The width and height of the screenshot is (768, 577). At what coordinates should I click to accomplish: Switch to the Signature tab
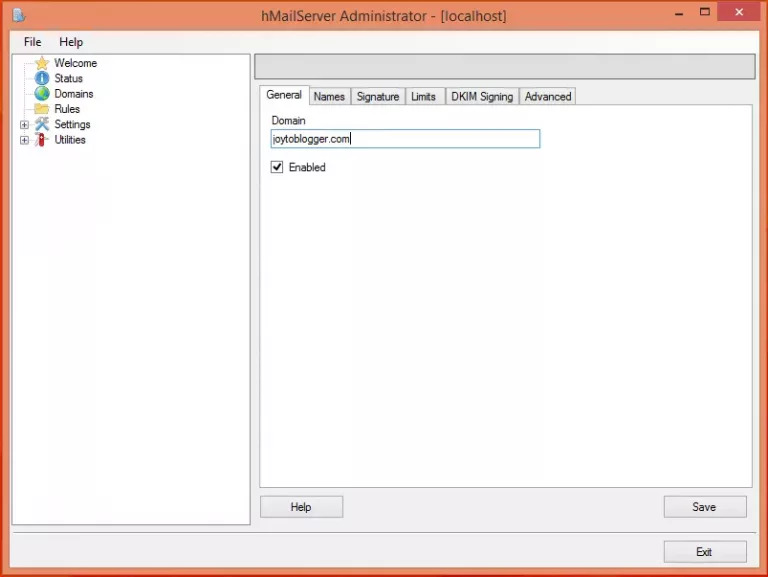378,96
